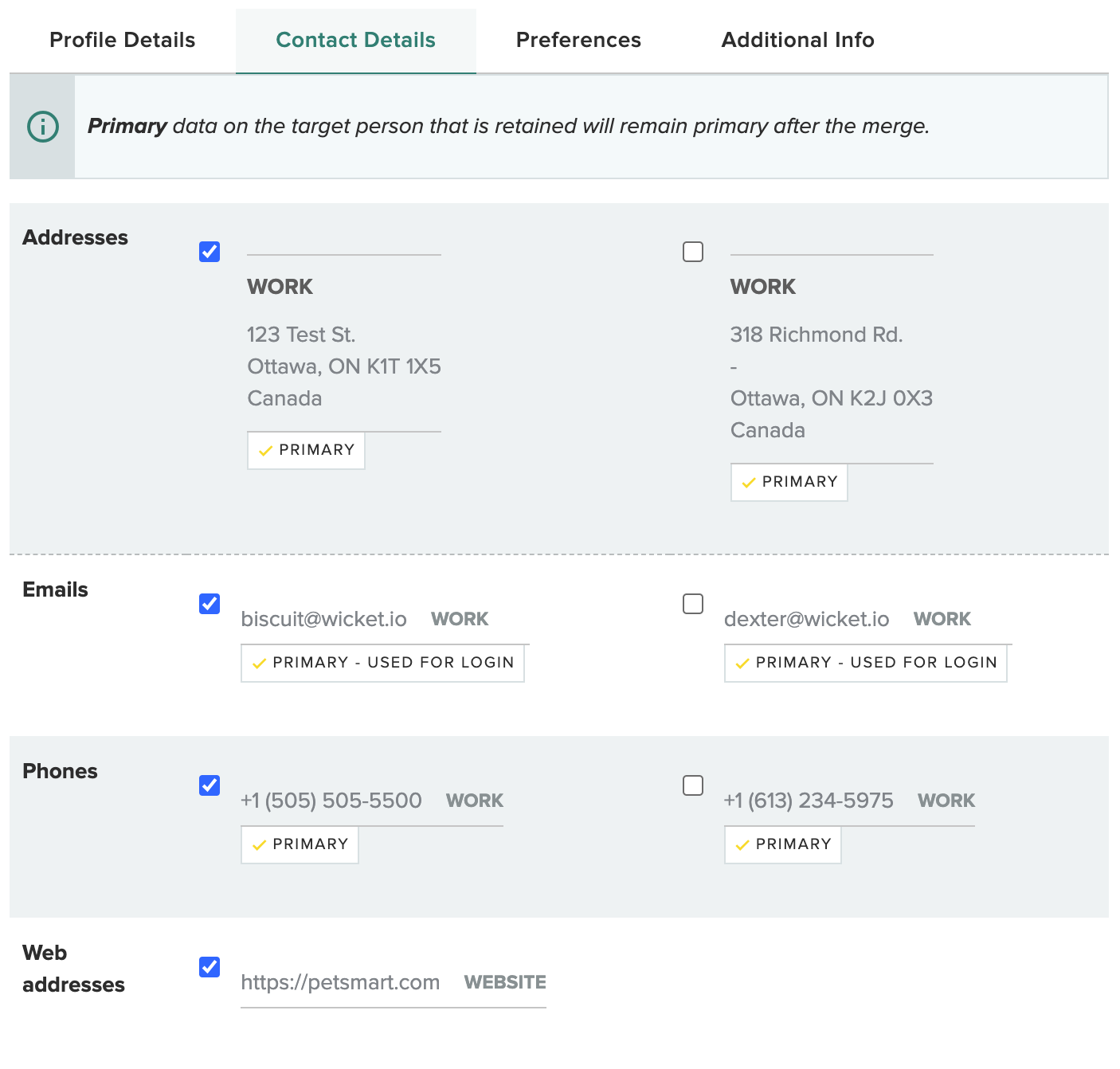Click the Phones section label
This screenshot has width=1120, height=1069.
[x=61, y=771]
